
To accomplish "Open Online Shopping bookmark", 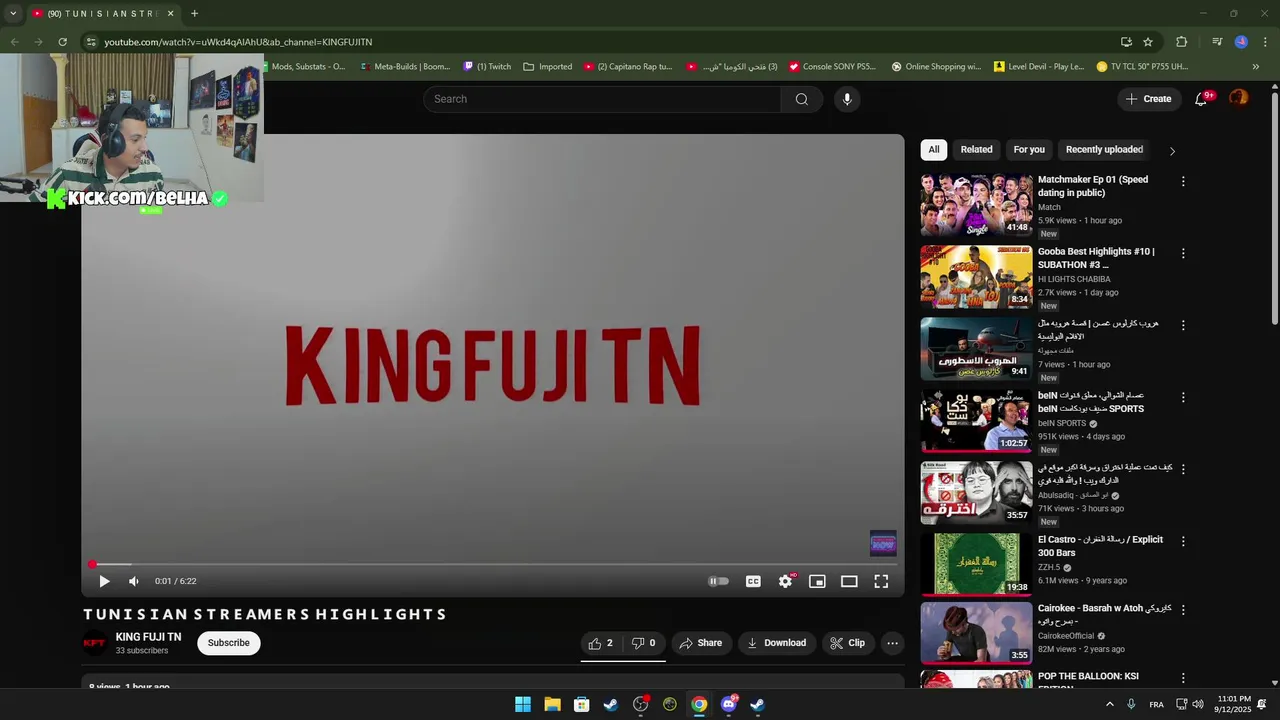I will pos(936,67).
